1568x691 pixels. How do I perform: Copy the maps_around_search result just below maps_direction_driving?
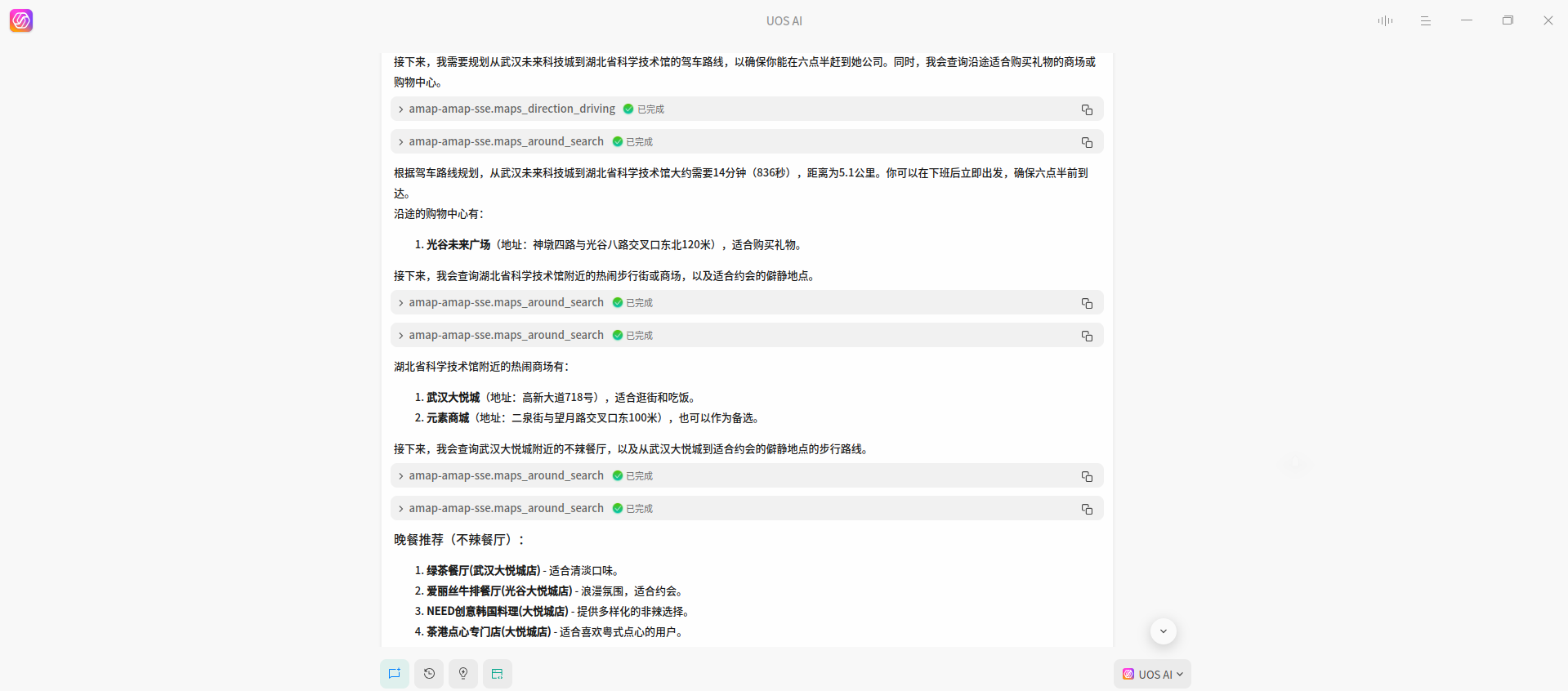coord(1087,142)
